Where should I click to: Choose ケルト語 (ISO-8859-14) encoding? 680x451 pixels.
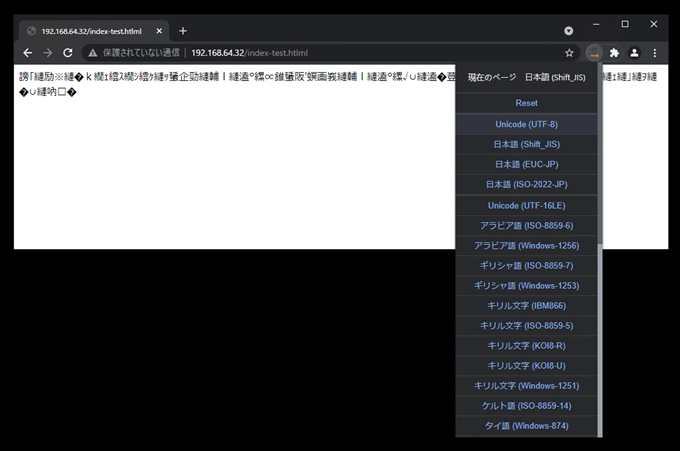[x=526, y=406]
